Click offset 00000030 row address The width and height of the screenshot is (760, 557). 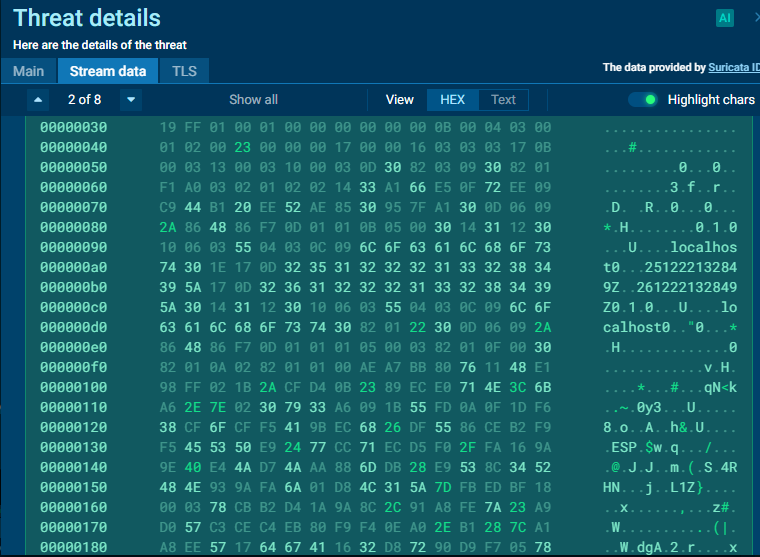coord(73,127)
